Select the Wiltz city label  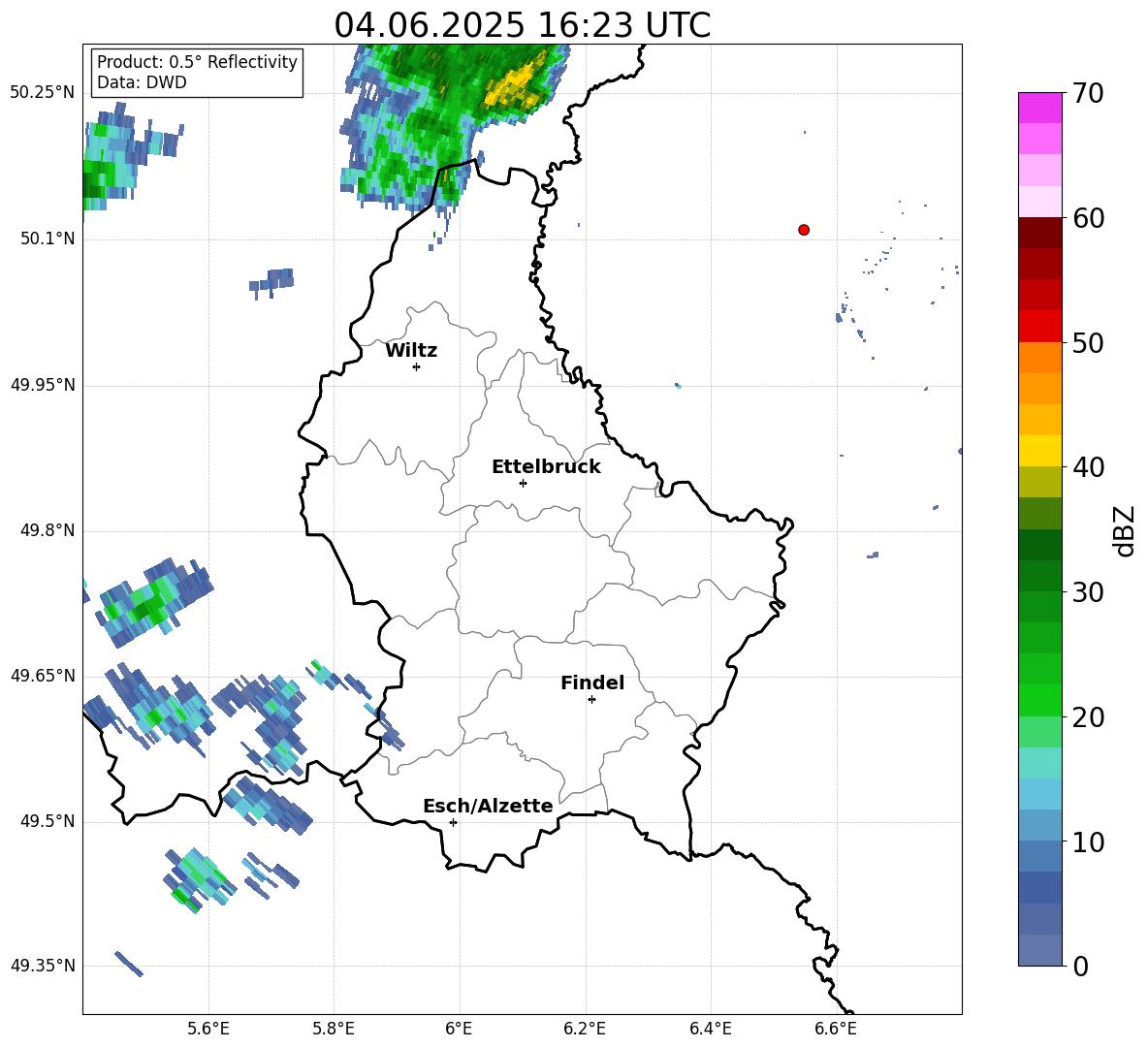(411, 351)
